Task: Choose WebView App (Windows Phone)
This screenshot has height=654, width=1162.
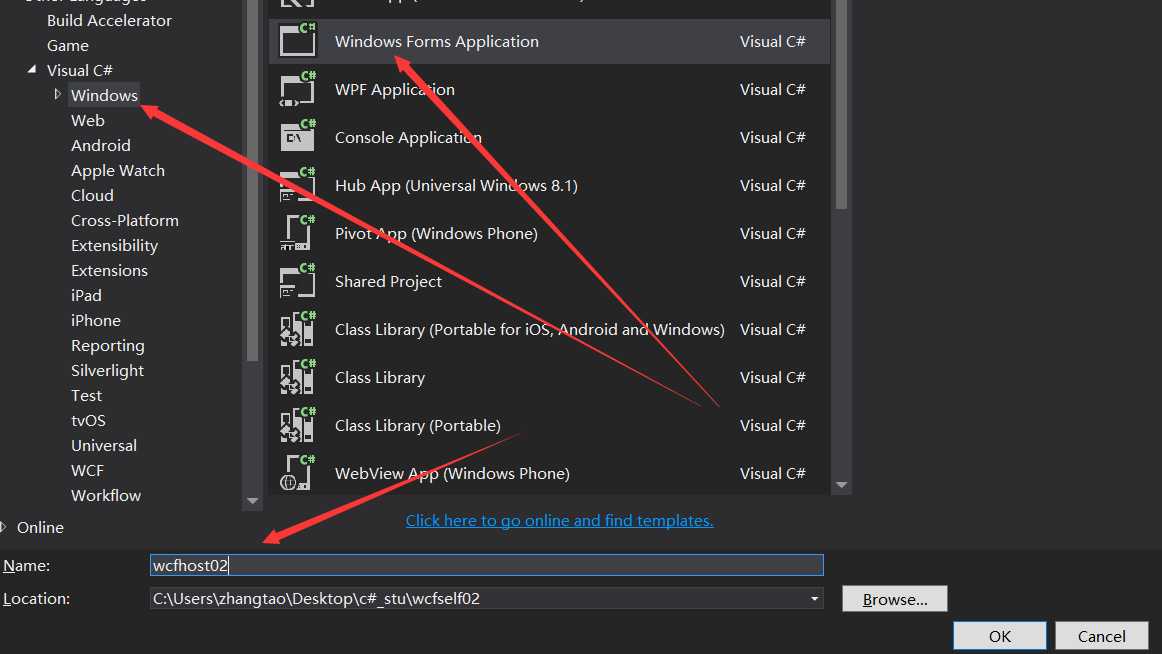Action: pyautogui.click(x=549, y=473)
